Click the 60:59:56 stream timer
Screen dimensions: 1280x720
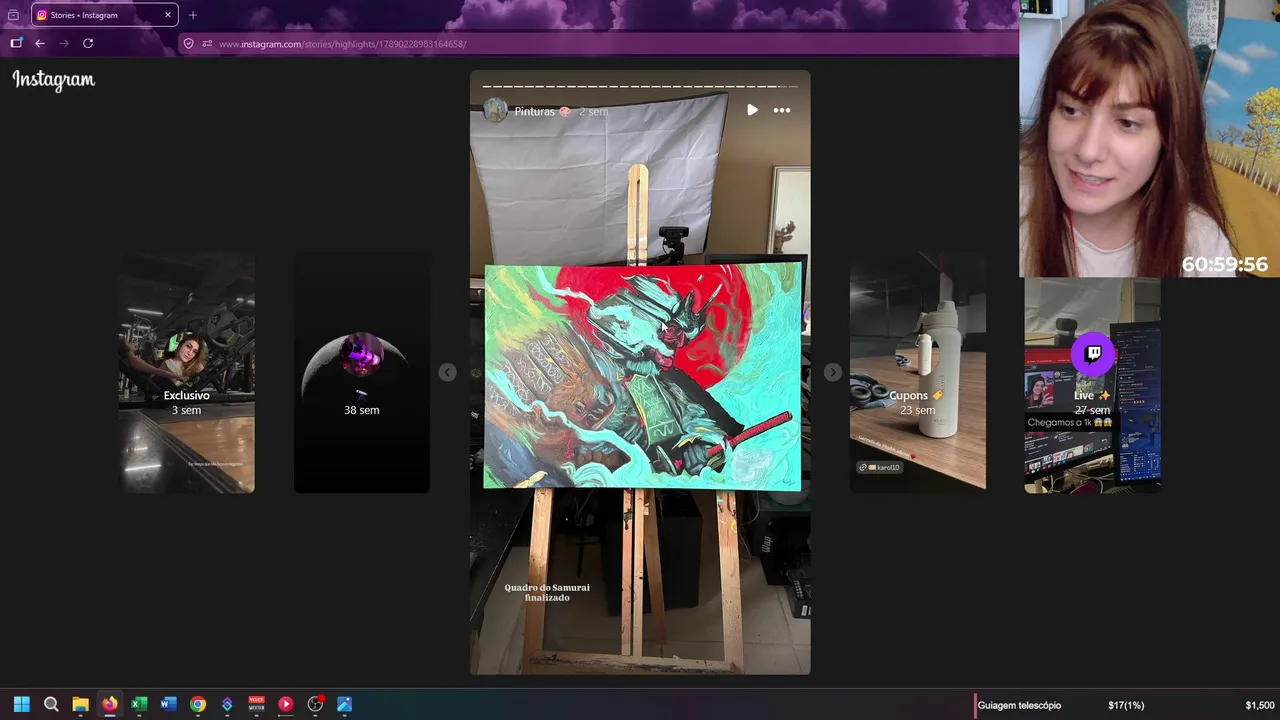tap(1224, 264)
